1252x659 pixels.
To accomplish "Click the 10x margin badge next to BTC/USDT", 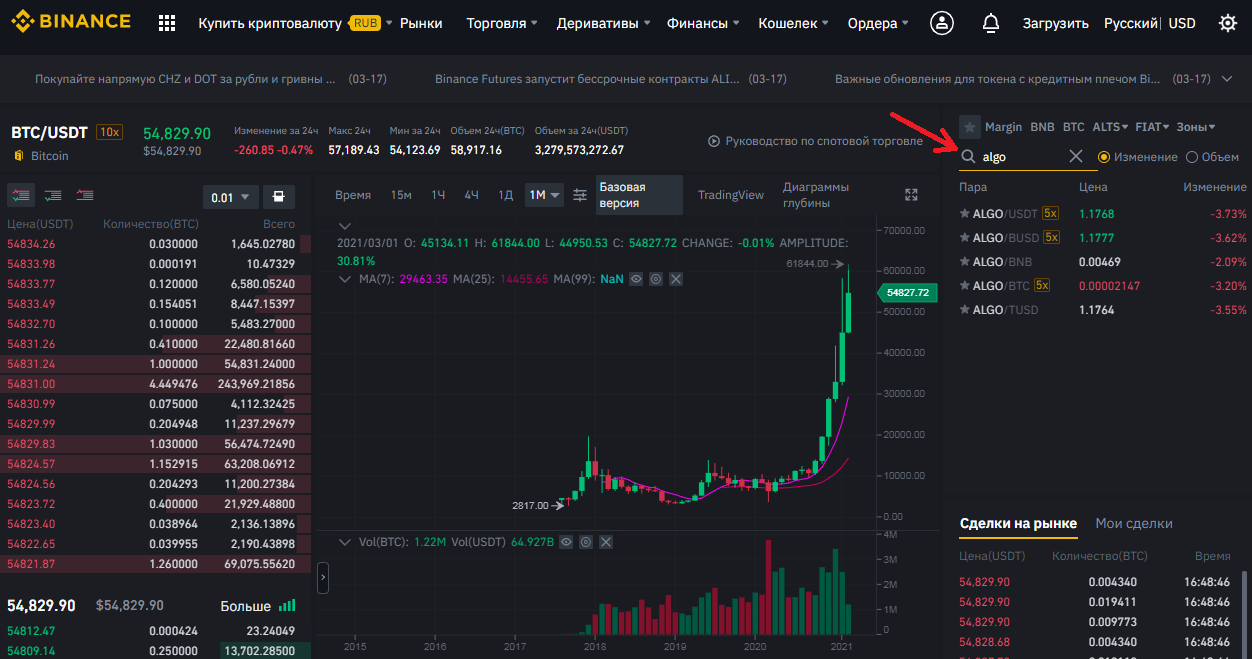I will [x=109, y=132].
